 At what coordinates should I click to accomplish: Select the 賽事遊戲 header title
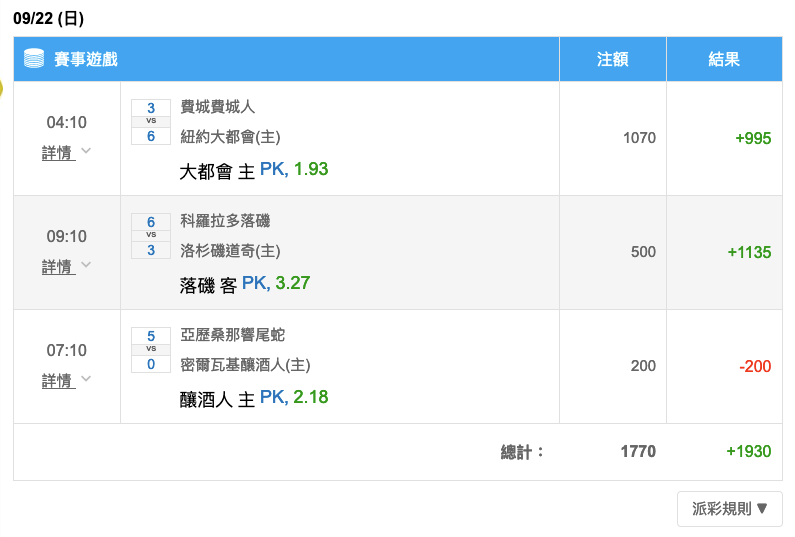coord(86,59)
